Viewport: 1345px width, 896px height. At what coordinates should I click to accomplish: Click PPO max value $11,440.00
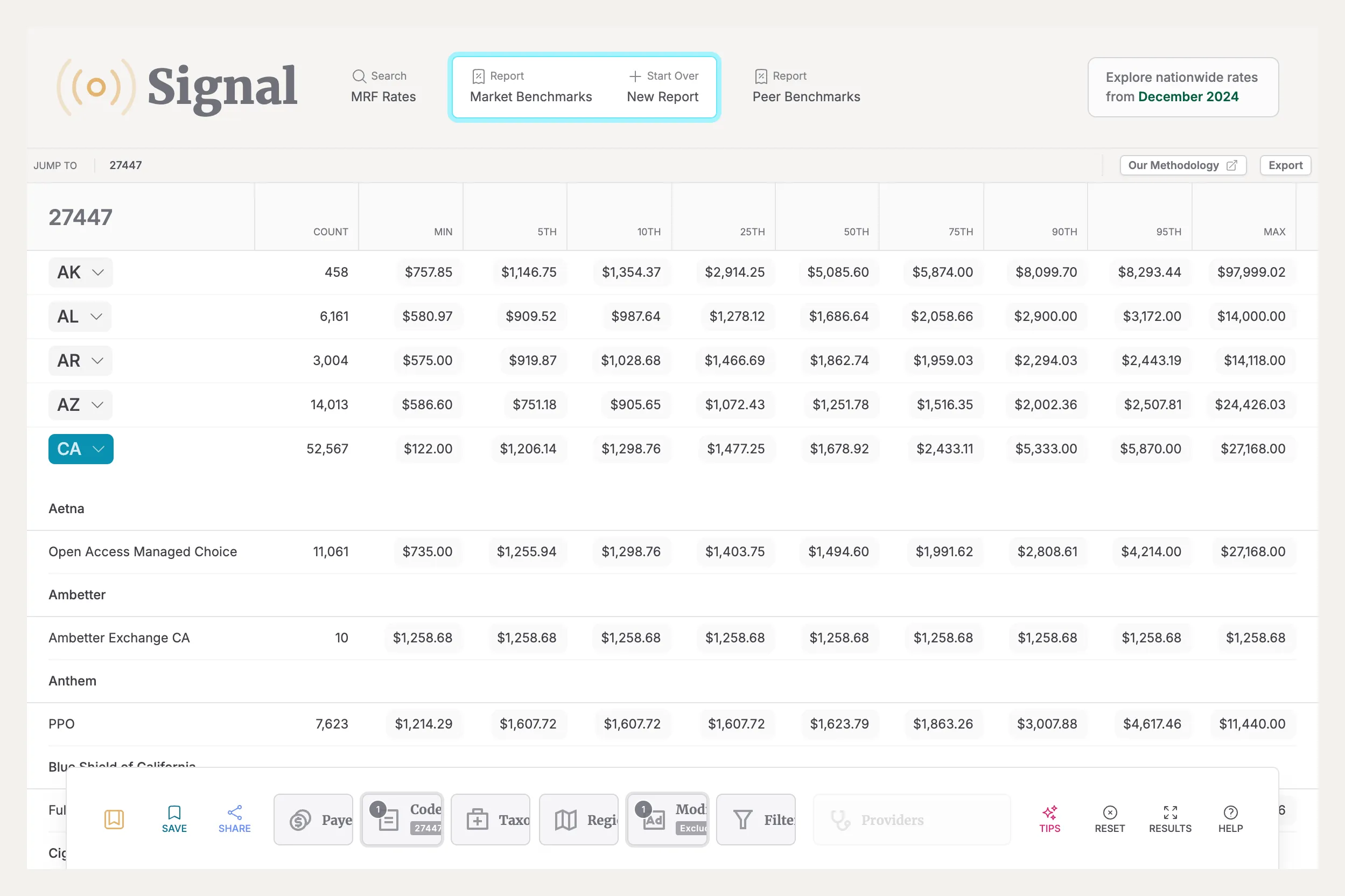point(1252,724)
